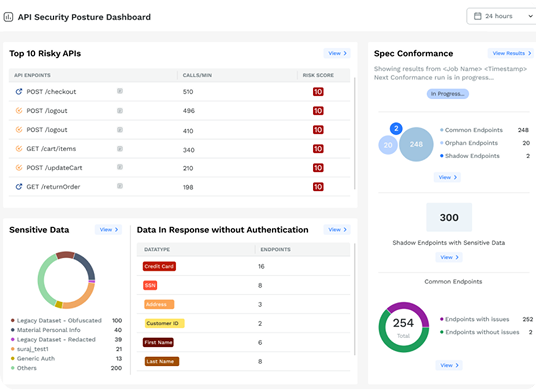Click View under Shadow Endpoints with Sensitive Data
The height and width of the screenshot is (390, 540).
coord(449,257)
